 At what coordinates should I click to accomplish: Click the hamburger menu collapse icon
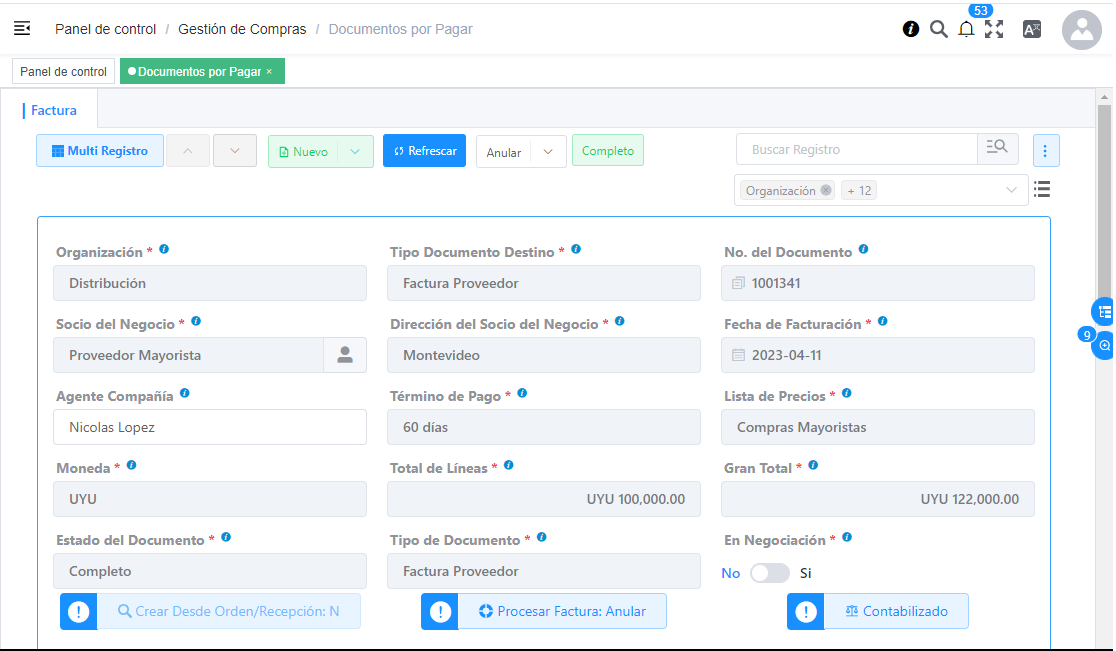pyautogui.click(x=22, y=29)
